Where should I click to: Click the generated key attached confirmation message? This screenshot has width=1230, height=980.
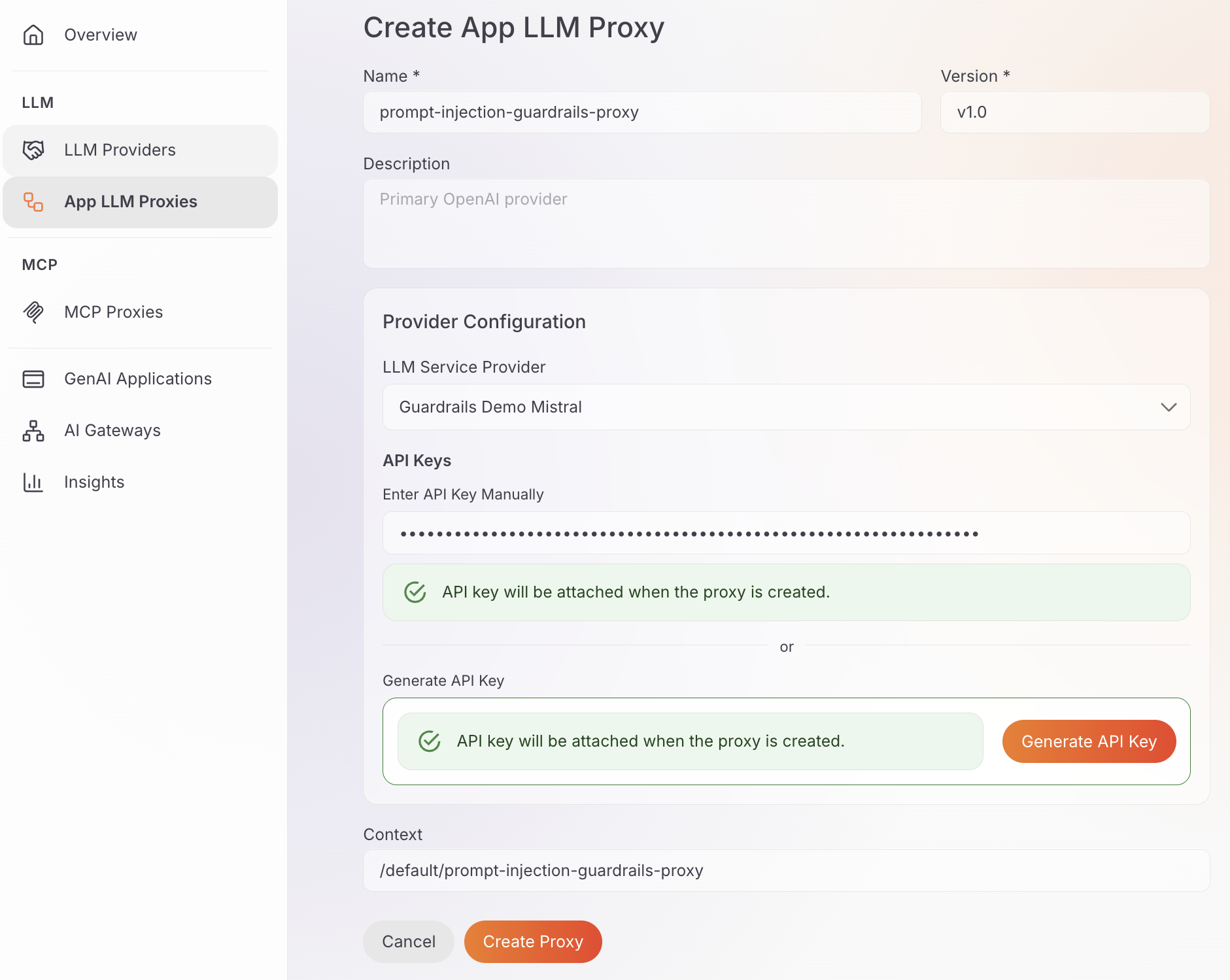coord(690,741)
